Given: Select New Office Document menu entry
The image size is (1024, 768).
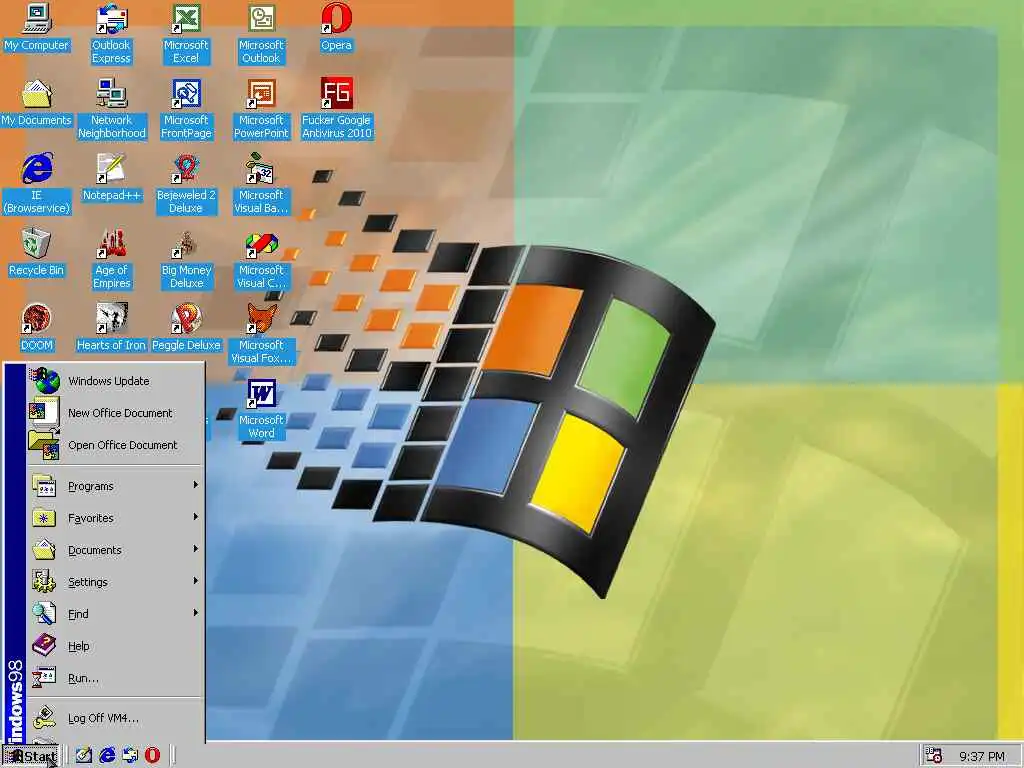Looking at the screenshot, I should pos(115,413).
